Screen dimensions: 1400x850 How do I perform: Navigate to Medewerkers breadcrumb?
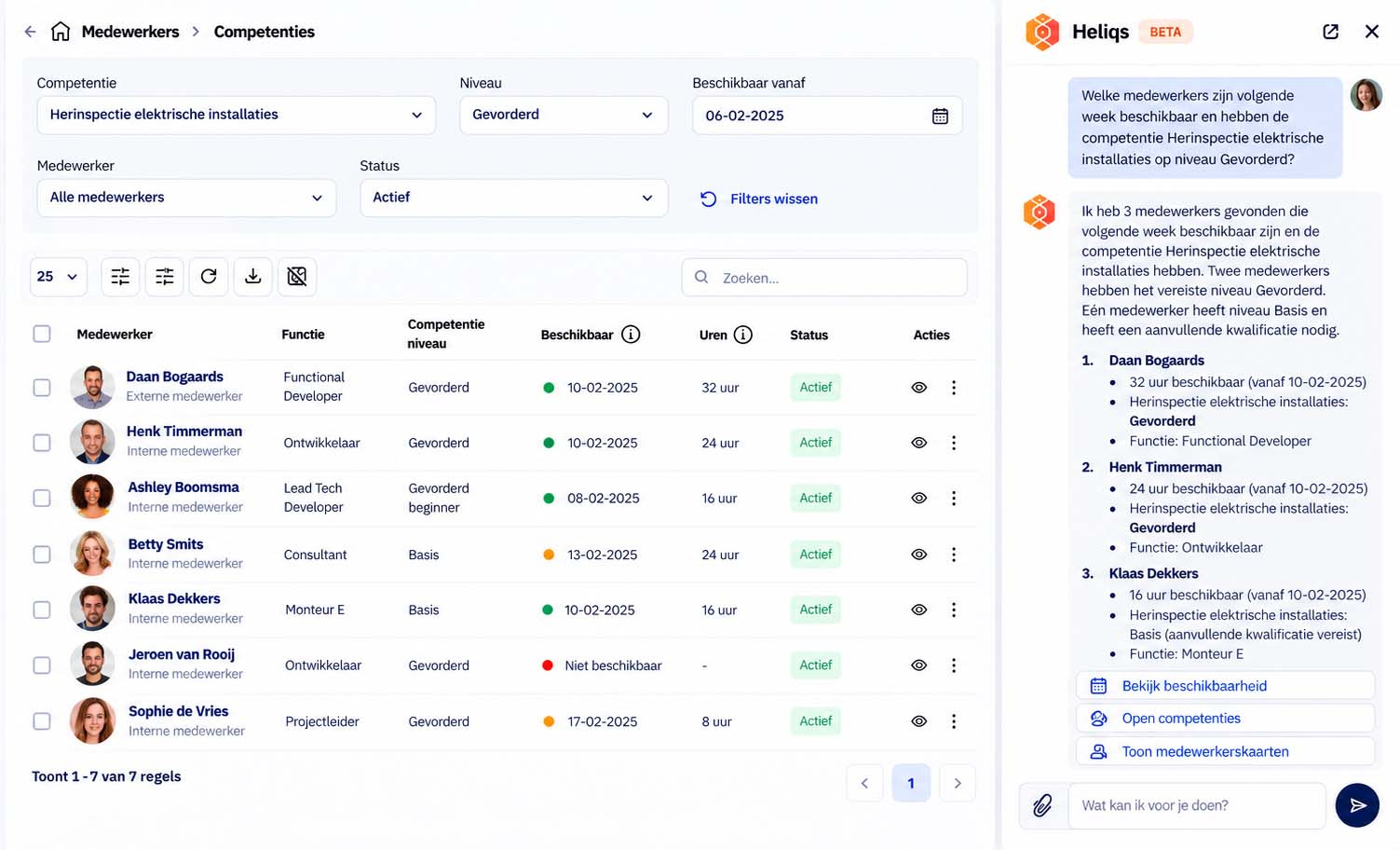tap(130, 32)
